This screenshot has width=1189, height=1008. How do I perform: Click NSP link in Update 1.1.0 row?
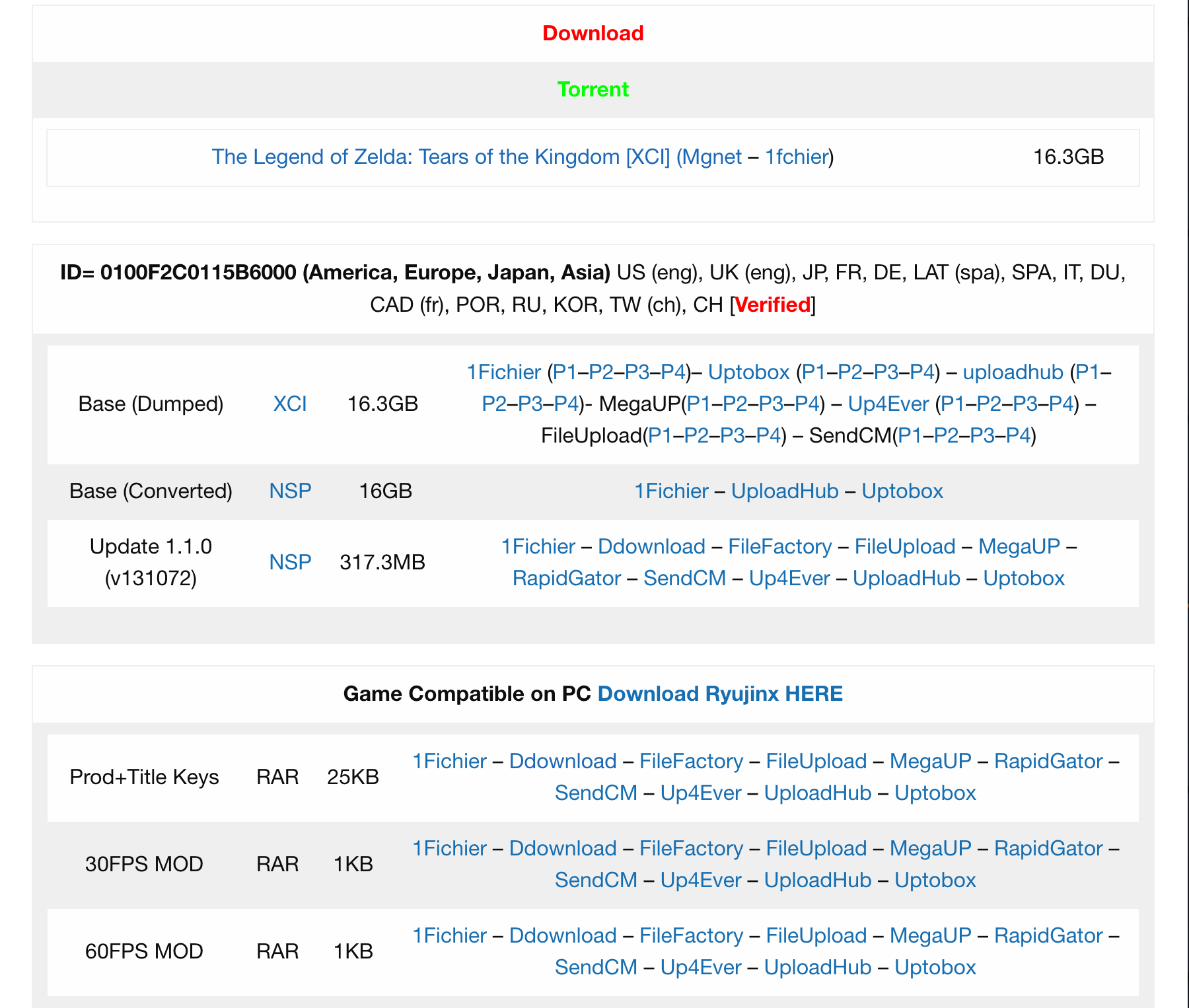tap(290, 562)
